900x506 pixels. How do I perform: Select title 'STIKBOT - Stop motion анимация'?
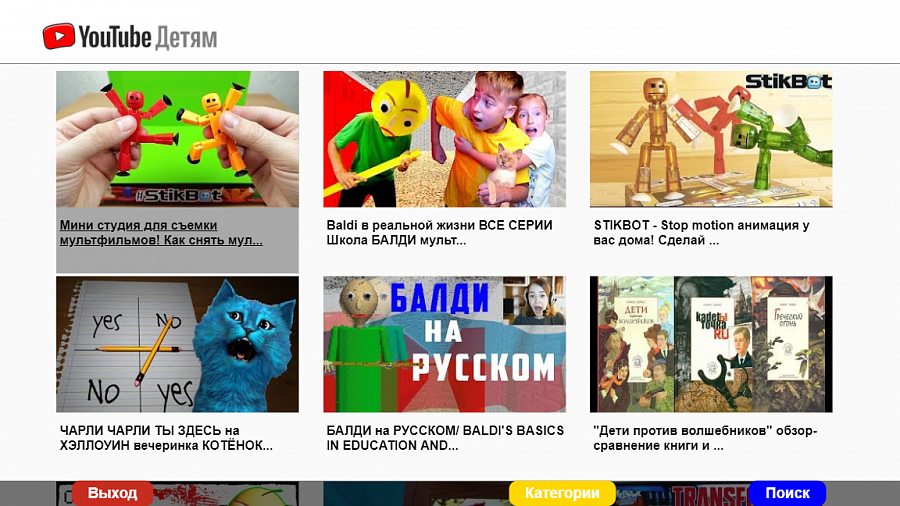(x=701, y=233)
